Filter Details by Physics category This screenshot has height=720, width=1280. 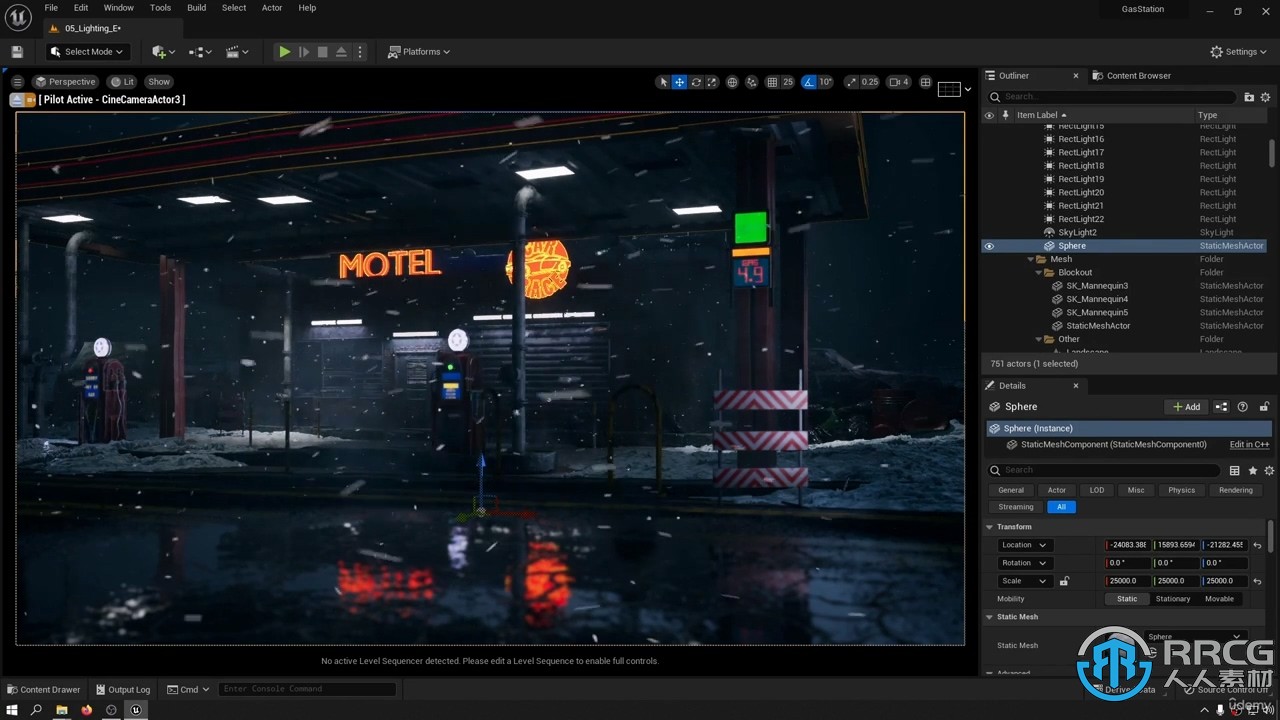click(1181, 490)
